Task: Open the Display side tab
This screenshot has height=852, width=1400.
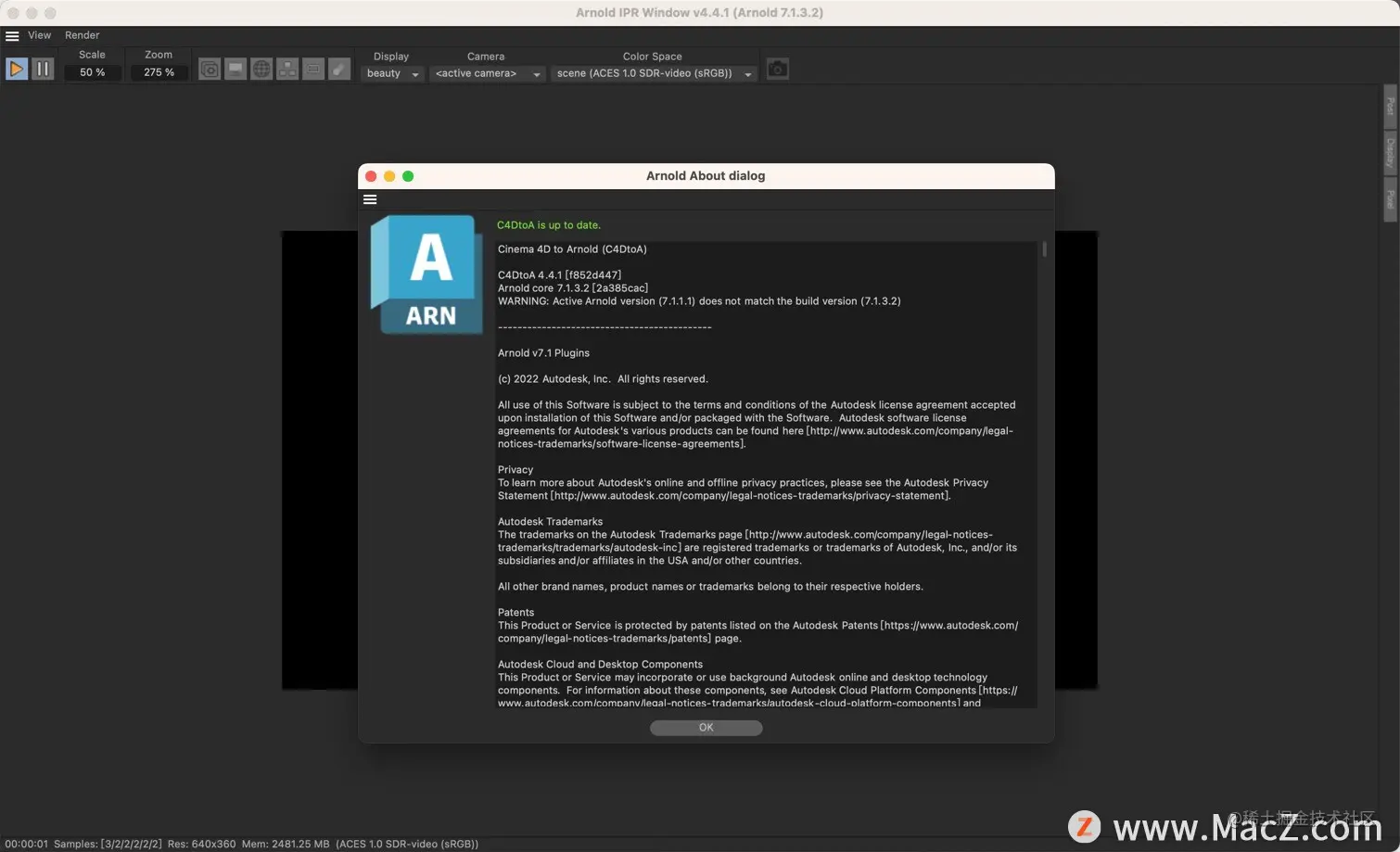Action: coord(1390,152)
